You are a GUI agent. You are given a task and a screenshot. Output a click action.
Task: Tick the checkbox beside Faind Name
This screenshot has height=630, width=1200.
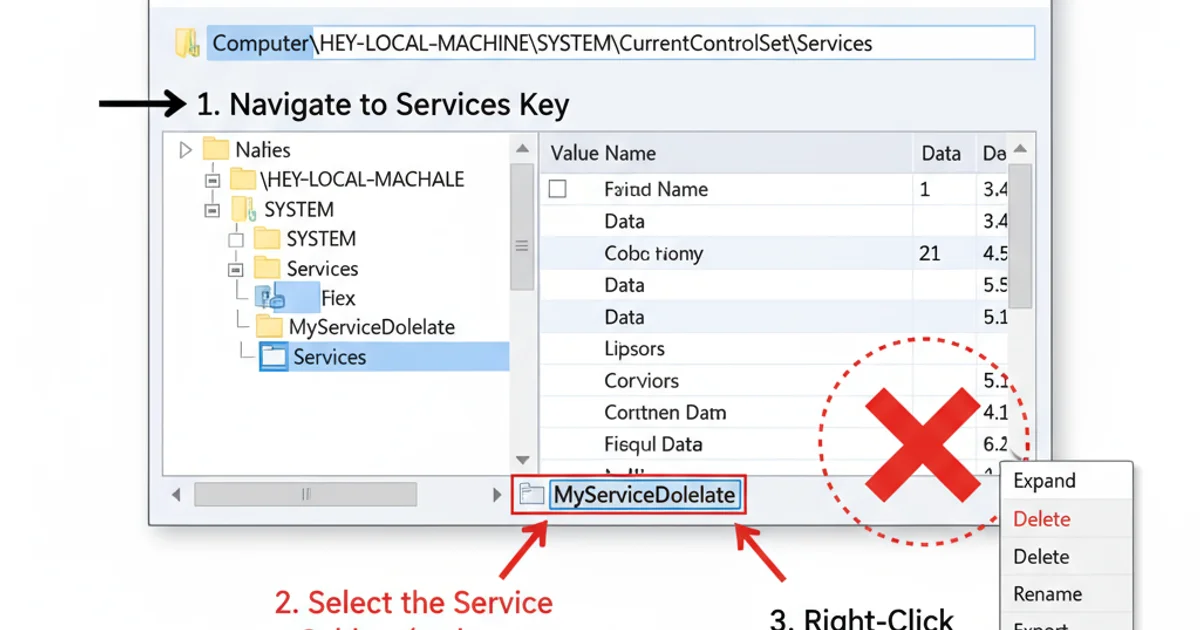pos(558,189)
